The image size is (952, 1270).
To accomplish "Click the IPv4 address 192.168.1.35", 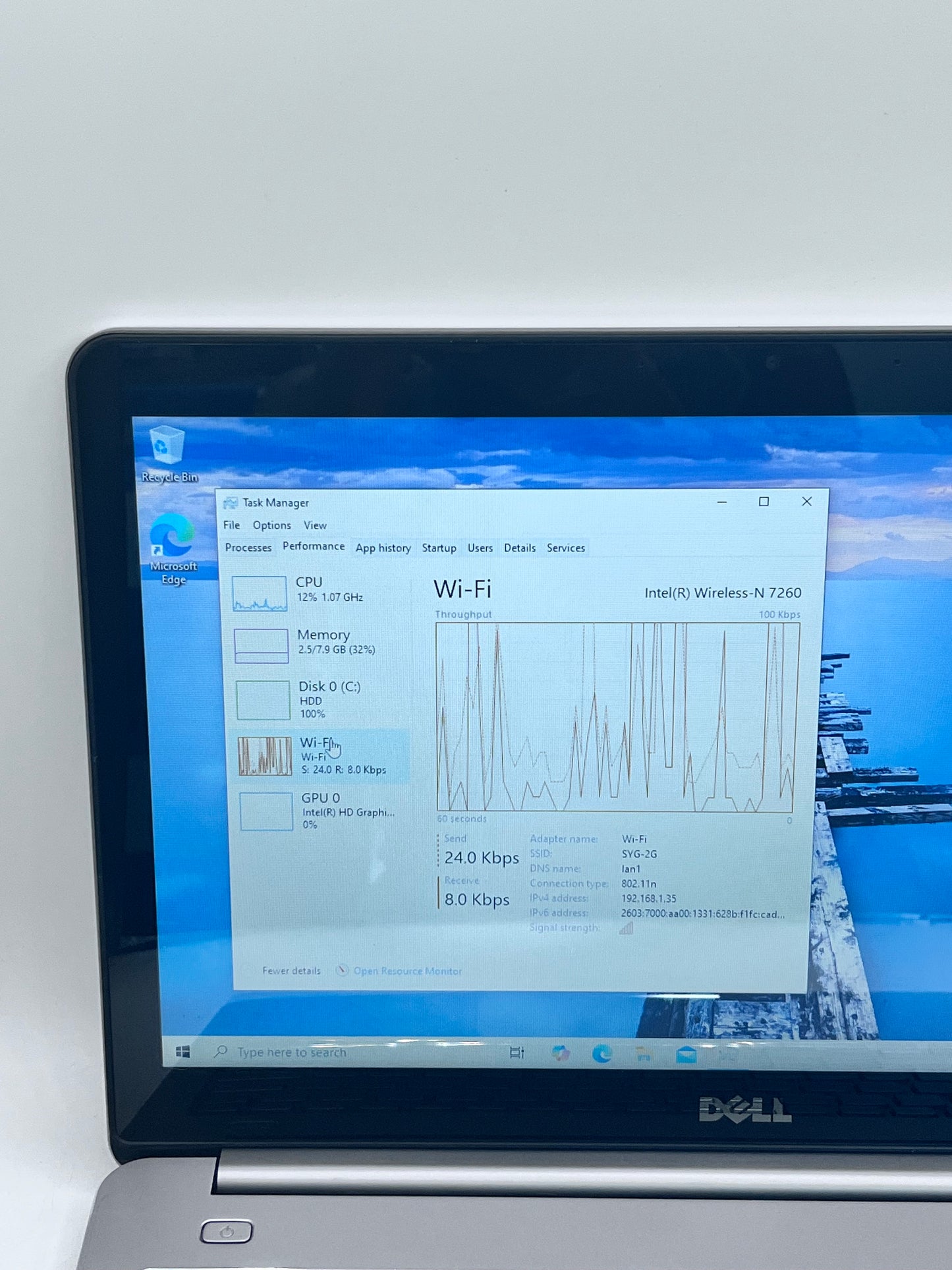I will pos(649,898).
